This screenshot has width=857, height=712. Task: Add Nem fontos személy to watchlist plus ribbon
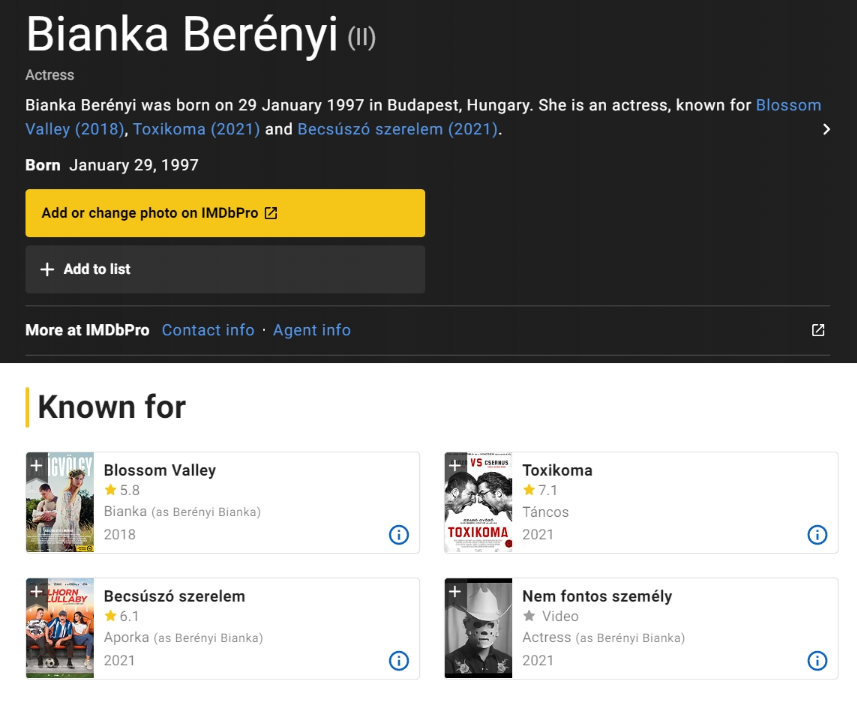[x=455, y=591]
